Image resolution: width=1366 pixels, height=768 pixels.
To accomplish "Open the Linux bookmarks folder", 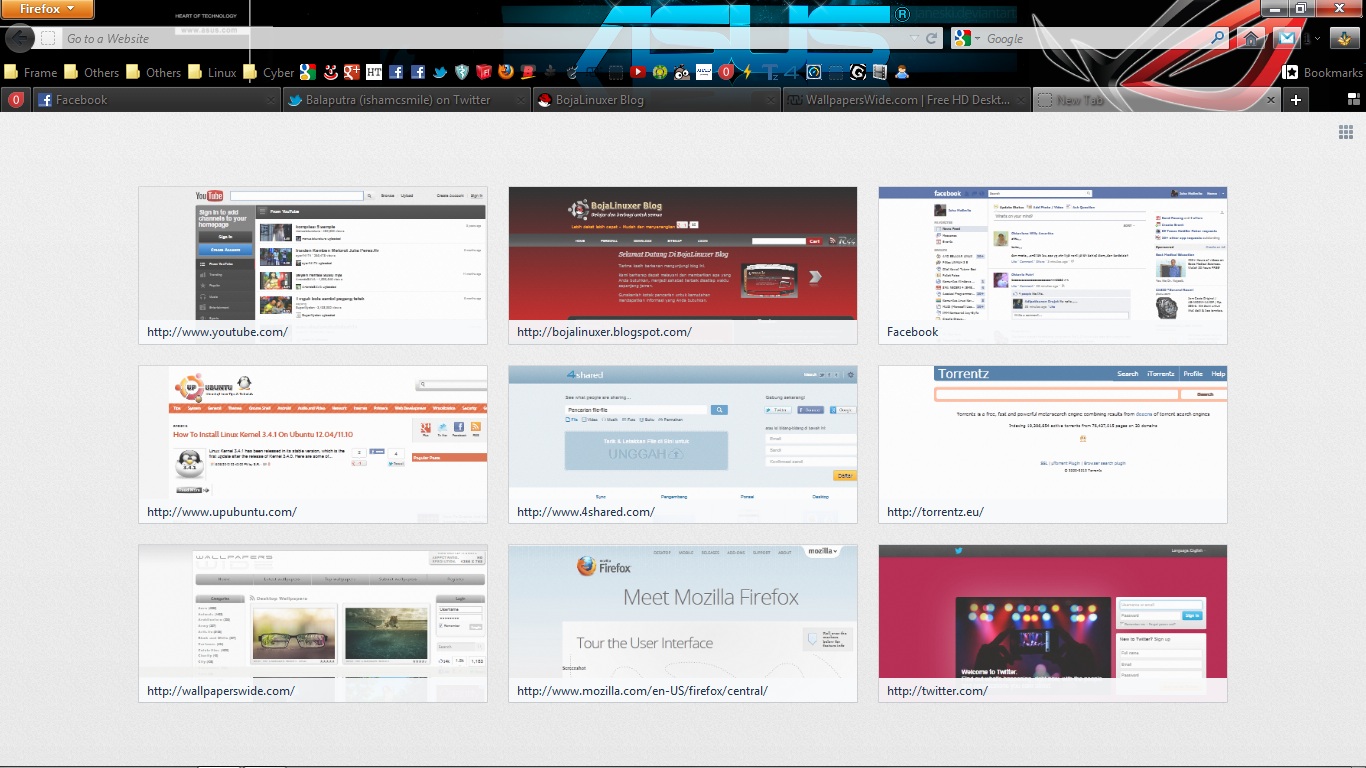I will 212,72.
